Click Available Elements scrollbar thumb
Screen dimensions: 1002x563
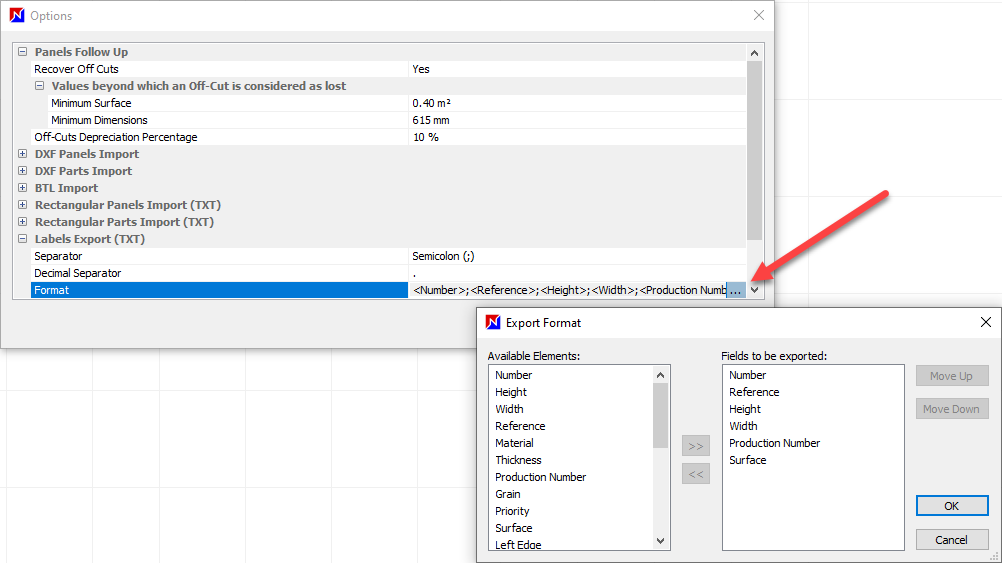[x=660, y=416]
